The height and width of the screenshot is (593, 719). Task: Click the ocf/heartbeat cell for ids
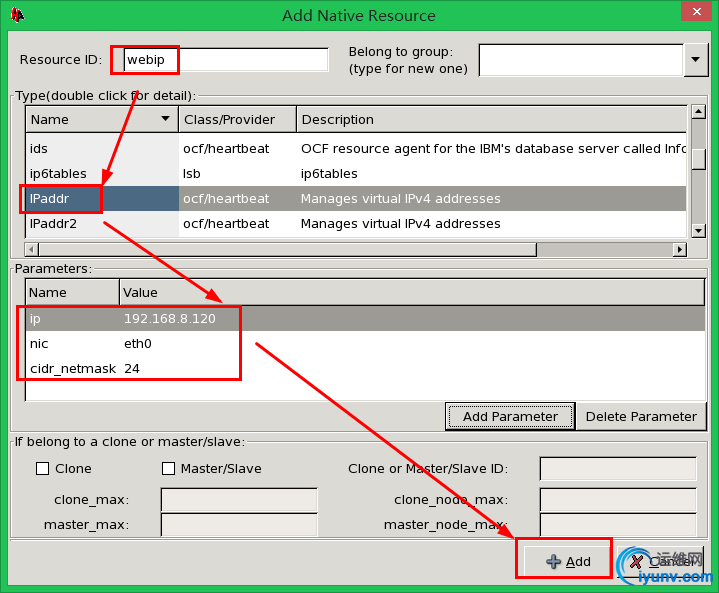226,149
